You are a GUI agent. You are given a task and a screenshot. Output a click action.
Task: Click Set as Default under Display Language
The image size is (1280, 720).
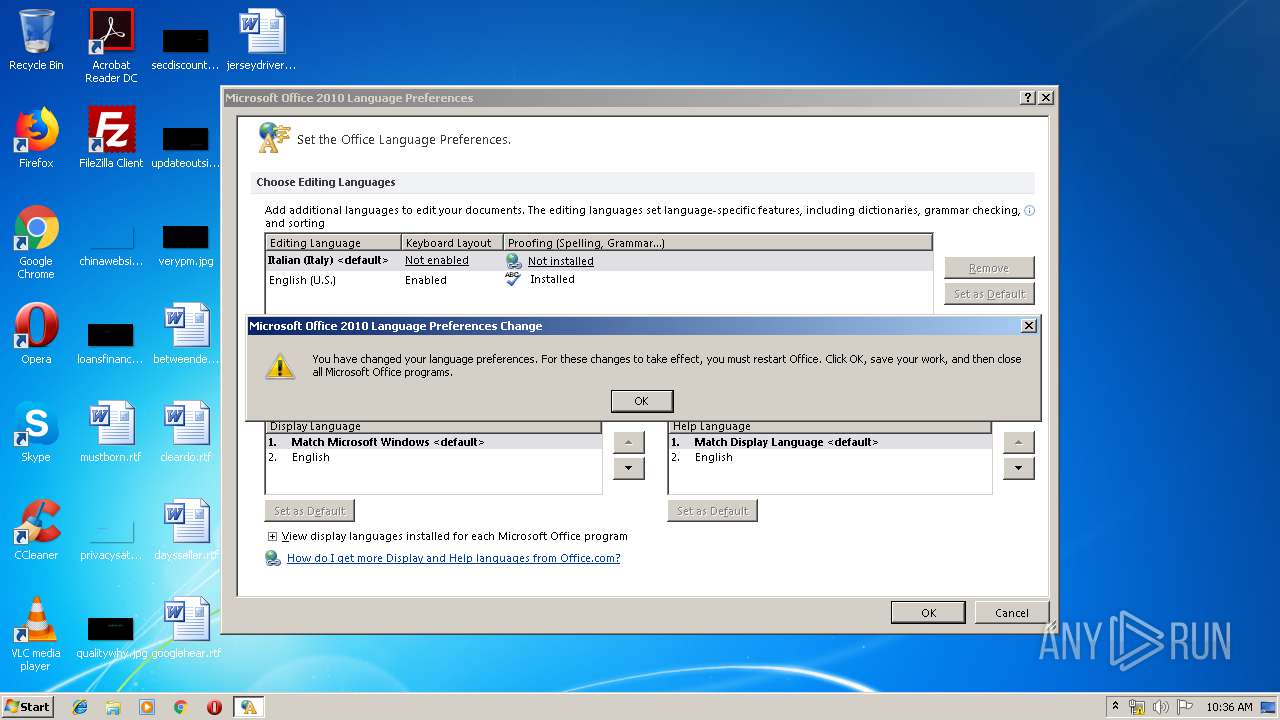click(x=310, y=511)
